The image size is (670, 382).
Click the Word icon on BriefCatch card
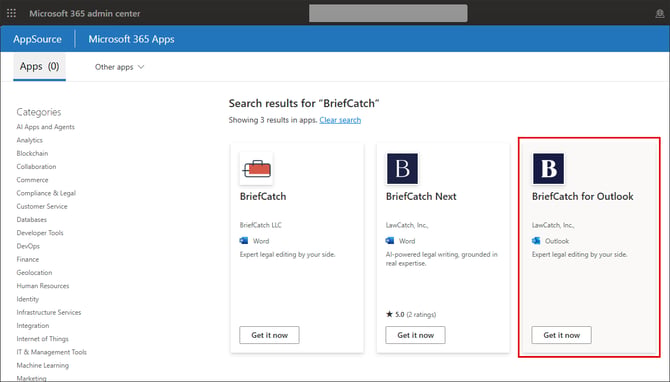tap(244, 241)
